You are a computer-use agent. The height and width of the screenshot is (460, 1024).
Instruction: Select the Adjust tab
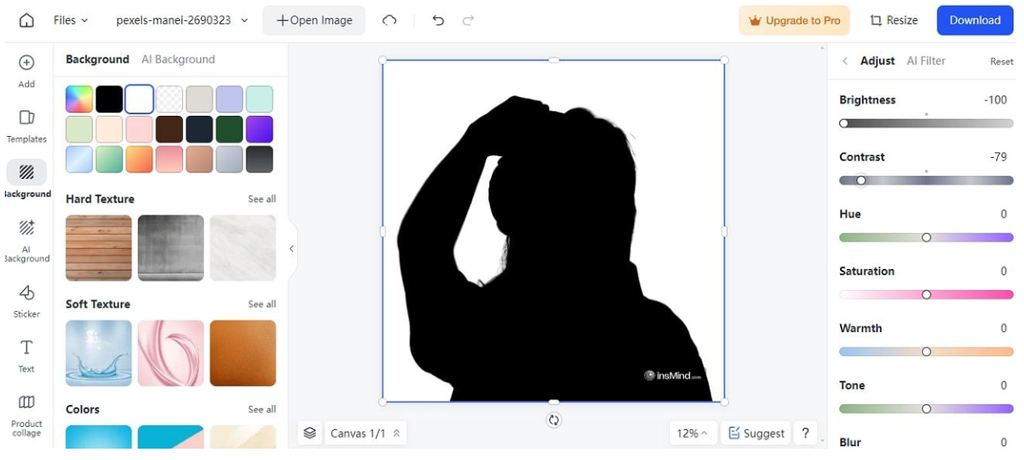click(878, 61)
